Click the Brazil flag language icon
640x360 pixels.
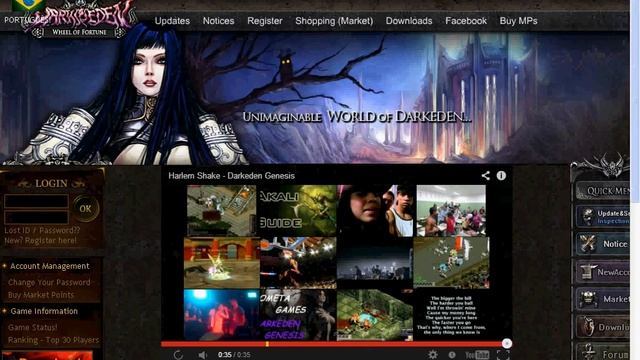point(29,5)
